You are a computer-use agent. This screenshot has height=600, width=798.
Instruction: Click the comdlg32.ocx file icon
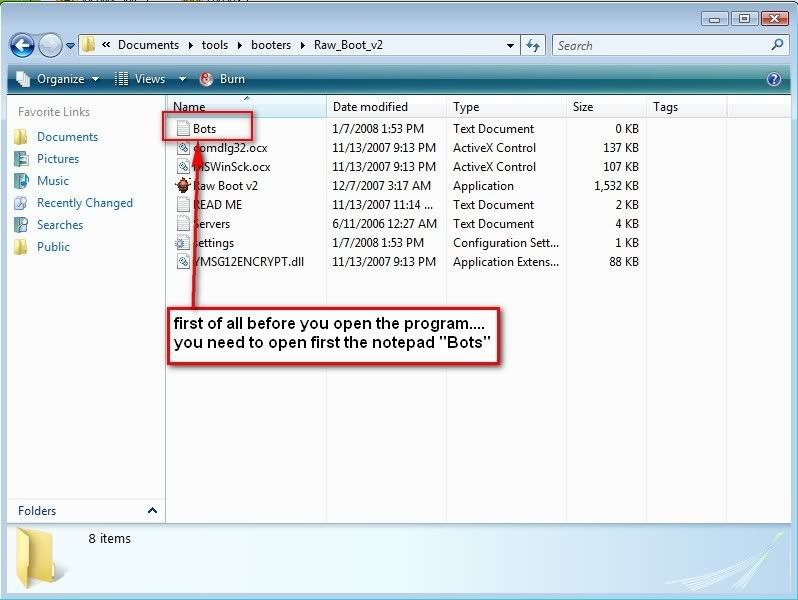(183, 148)
